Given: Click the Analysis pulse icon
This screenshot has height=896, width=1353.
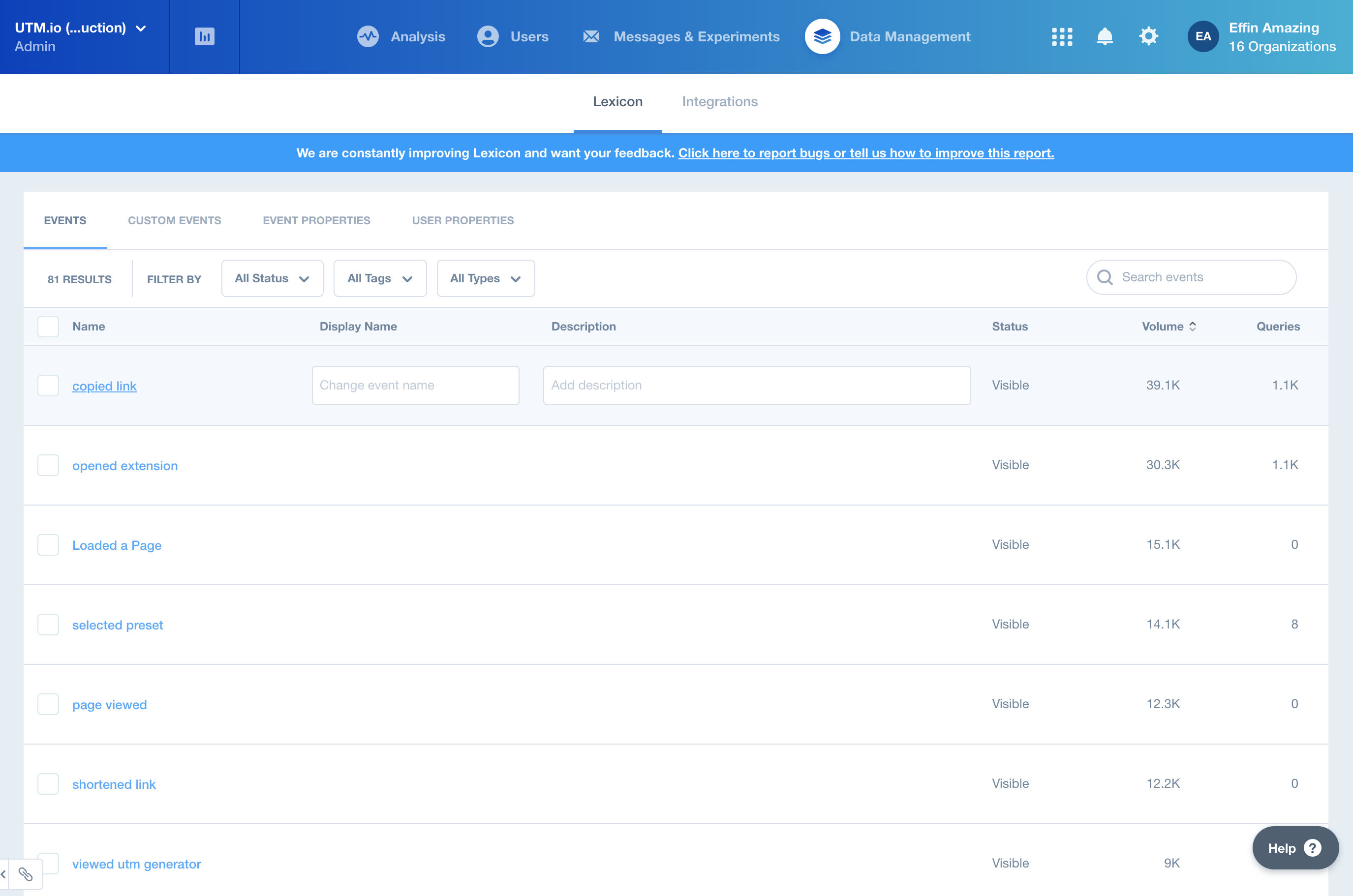Looking at the screenshot, I should point(368,36).
